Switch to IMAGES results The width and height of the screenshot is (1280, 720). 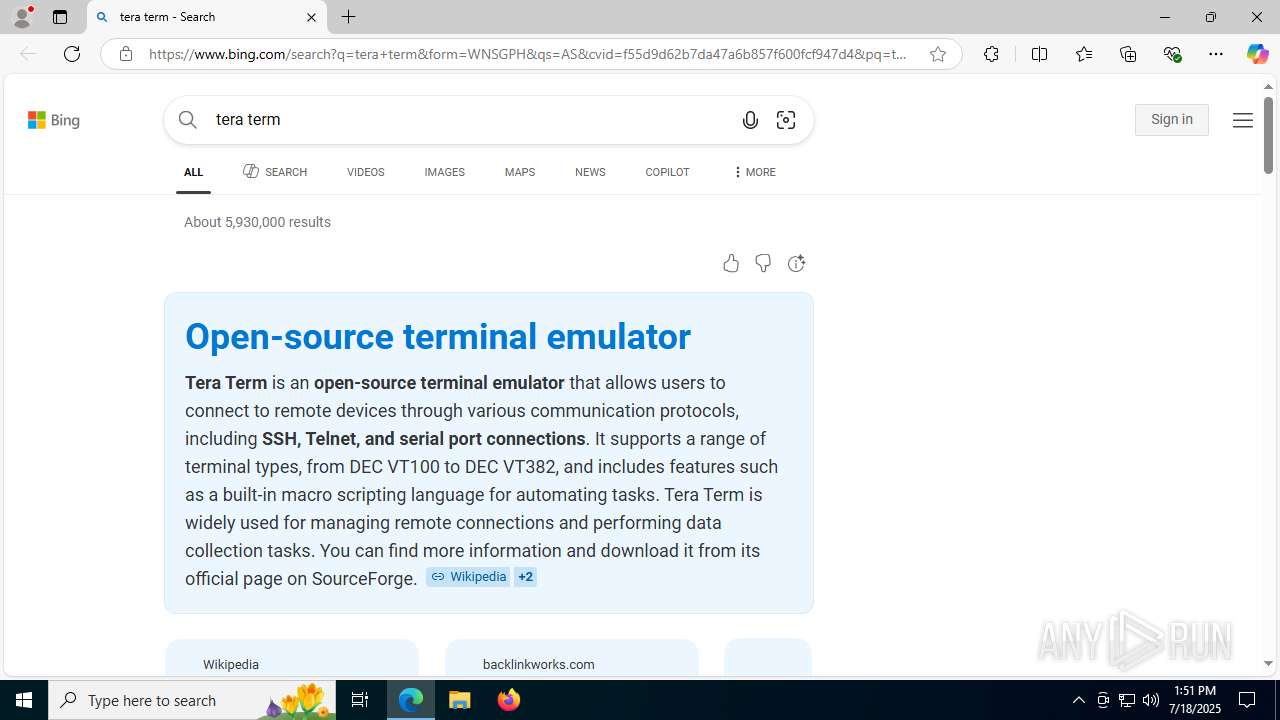click(x=444, y=172)
